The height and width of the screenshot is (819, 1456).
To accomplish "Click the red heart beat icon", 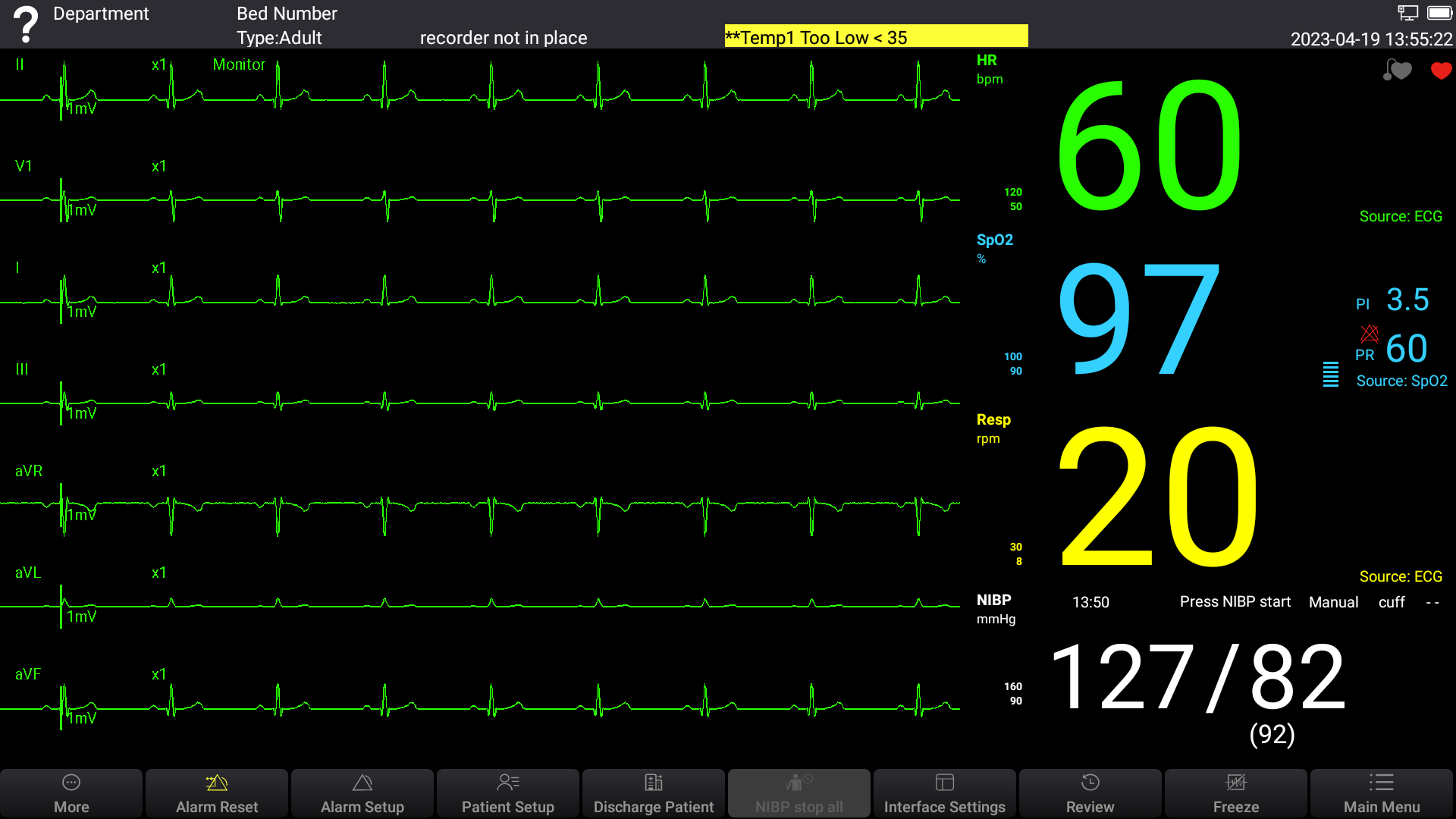I will tap(1441, 71).
